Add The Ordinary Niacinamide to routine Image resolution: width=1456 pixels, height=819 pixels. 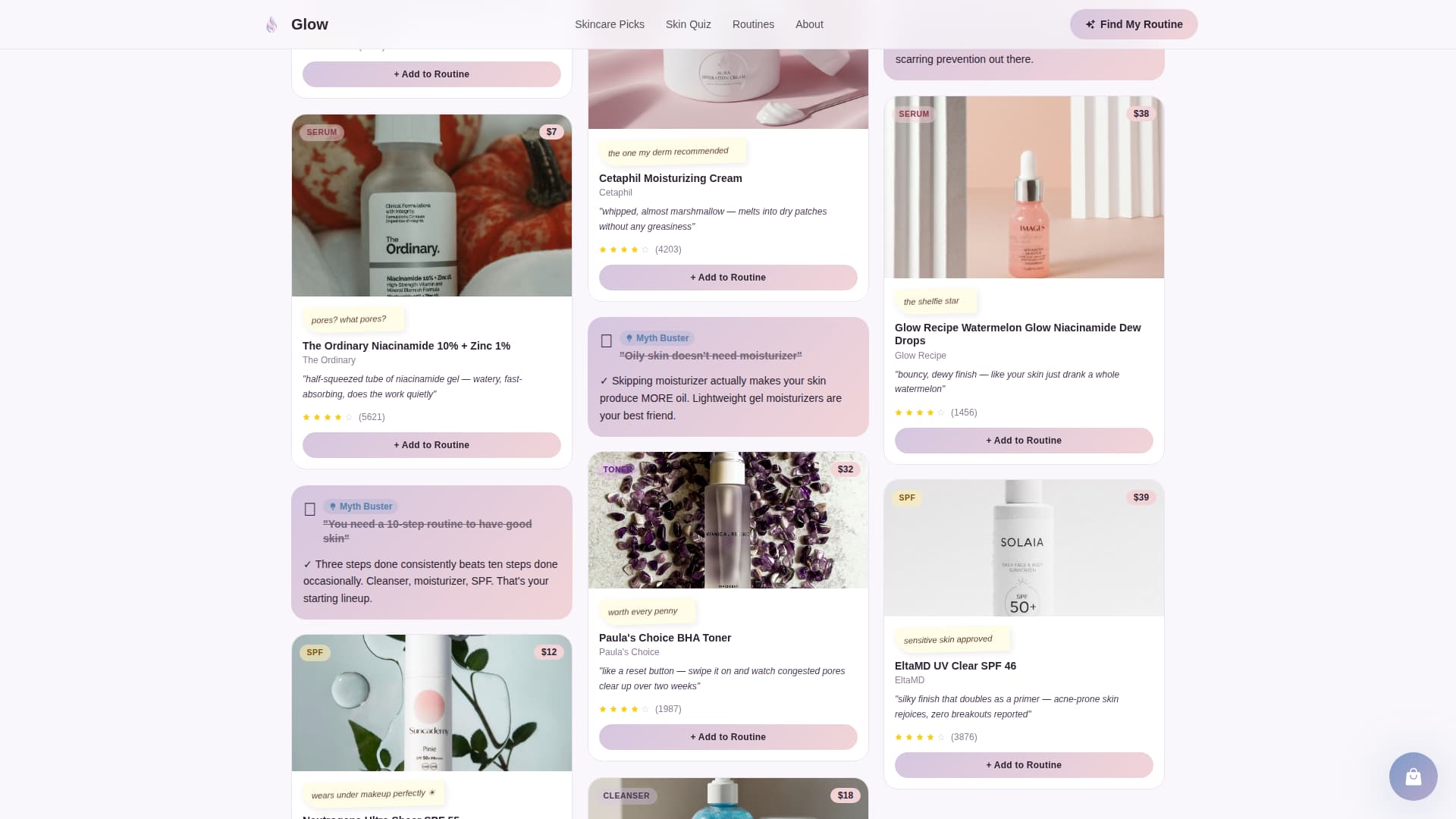431,445
